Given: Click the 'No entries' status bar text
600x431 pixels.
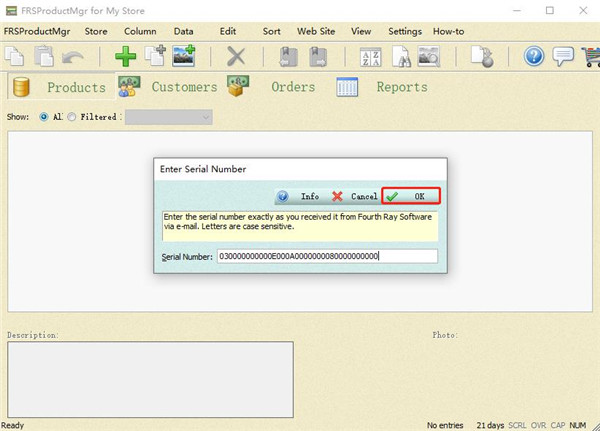Looking at the screenshot, I should pos(445,425).
